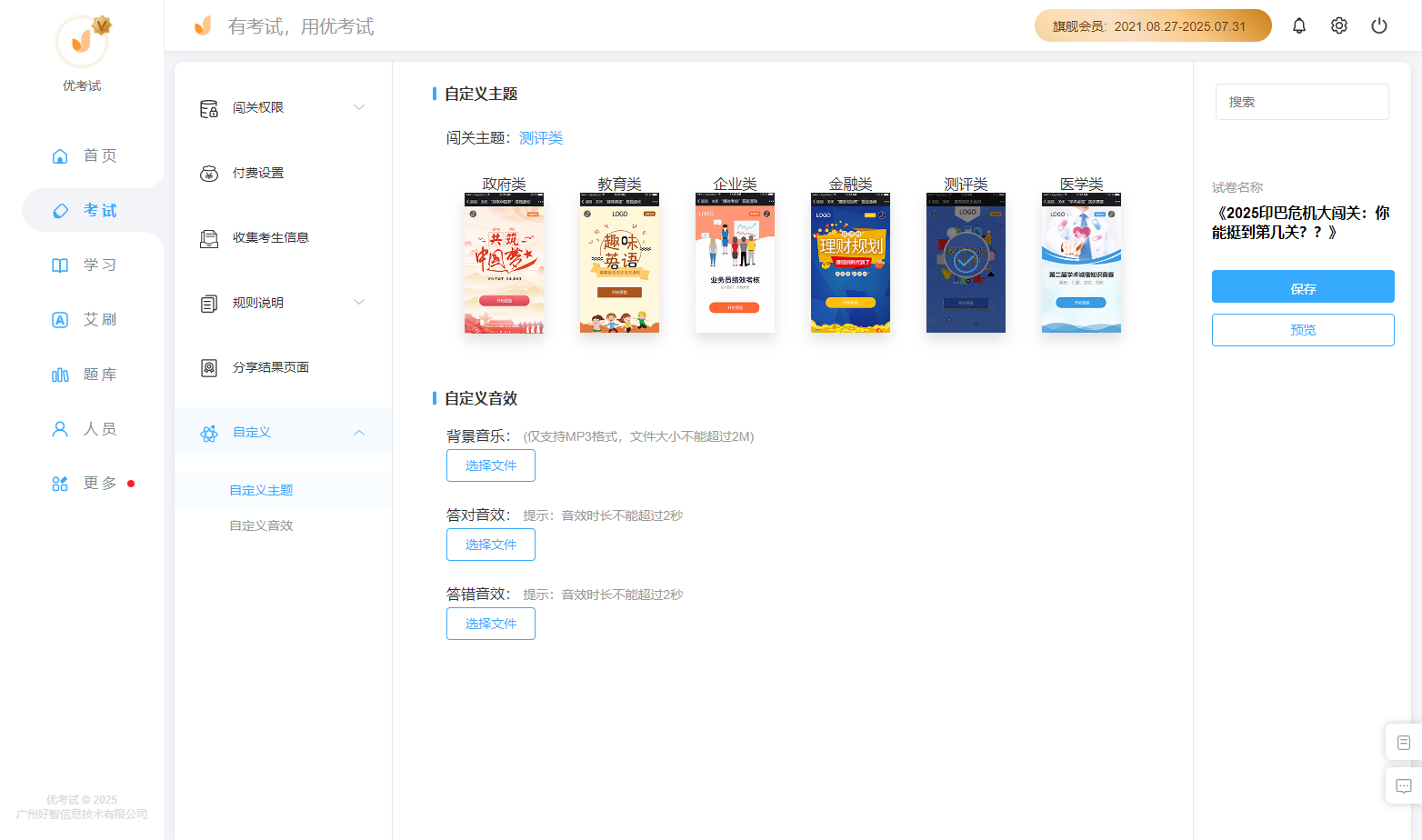
Task: Choose file for 答错音效
Action: pos(491,624)
